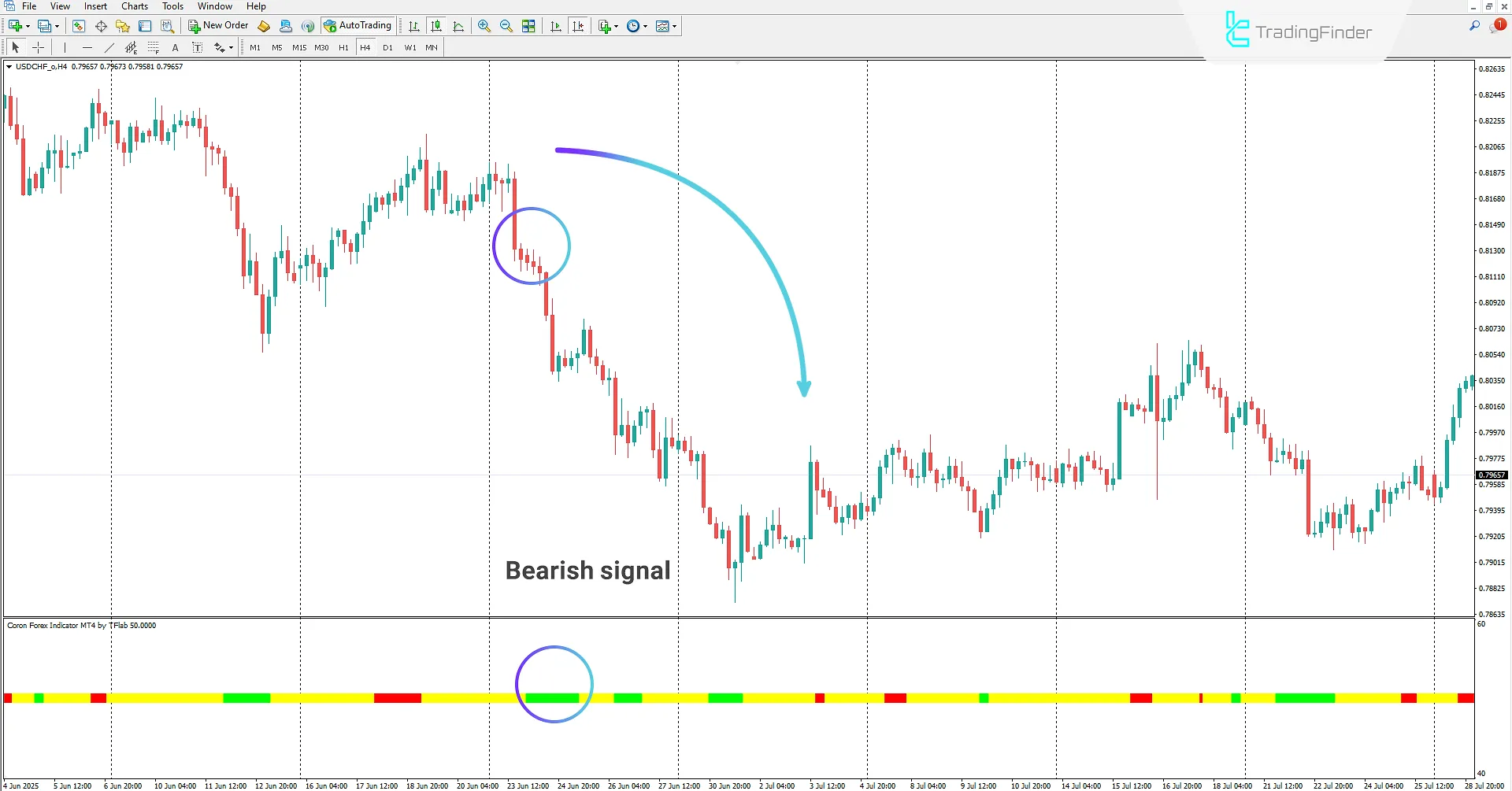Click the New Order button
The image size is (1512, 791).
(218, 26)
